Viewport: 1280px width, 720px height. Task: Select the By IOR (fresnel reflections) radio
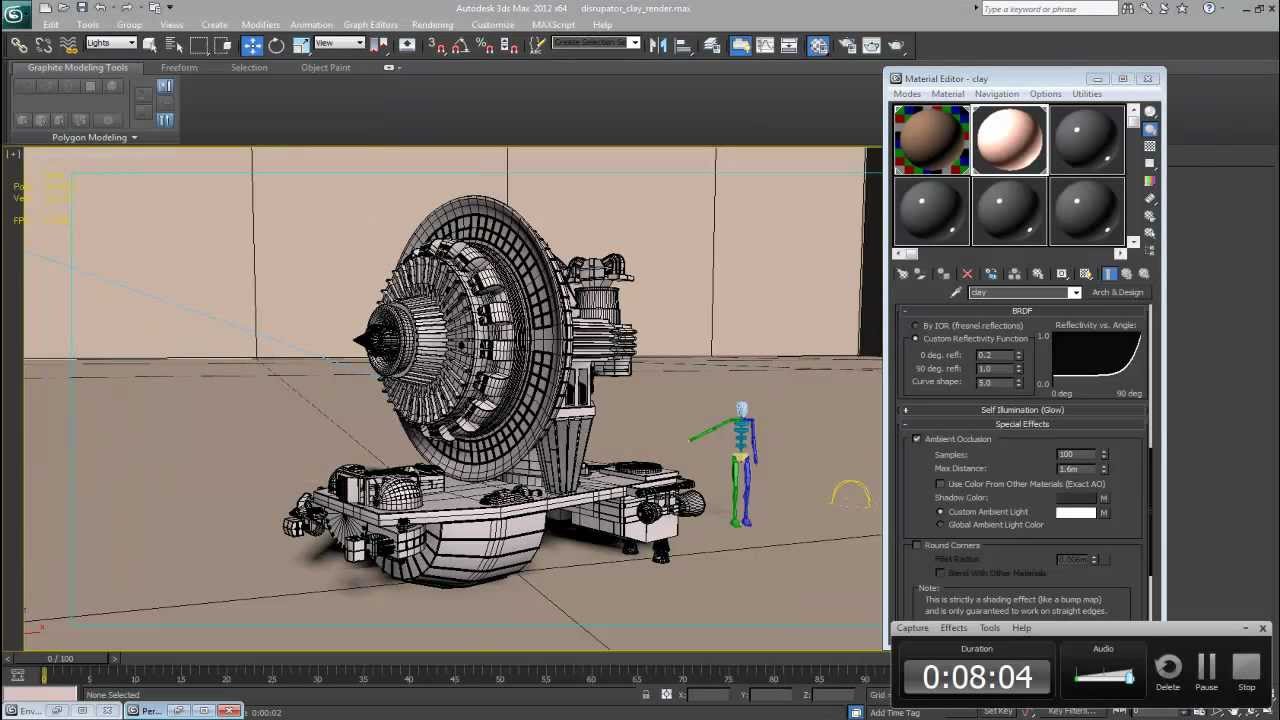click(x=915, y=326)
